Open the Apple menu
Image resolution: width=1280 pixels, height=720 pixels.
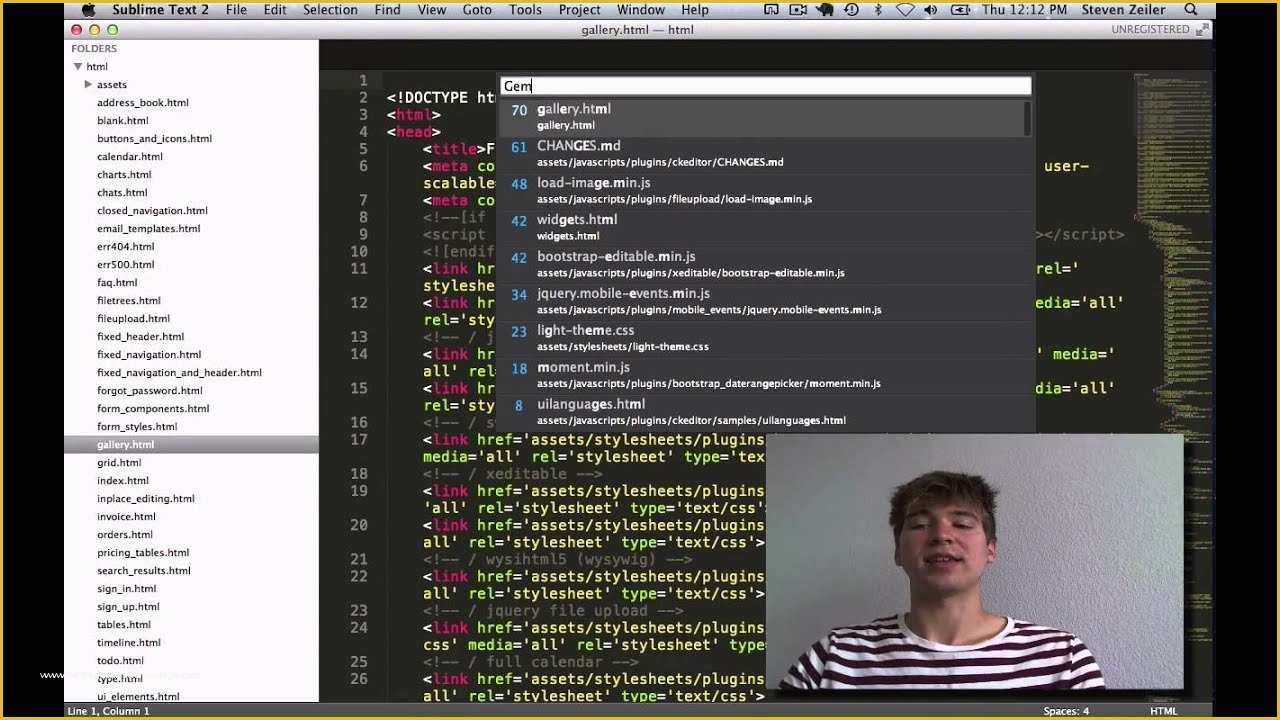click(x=88, y=10)
